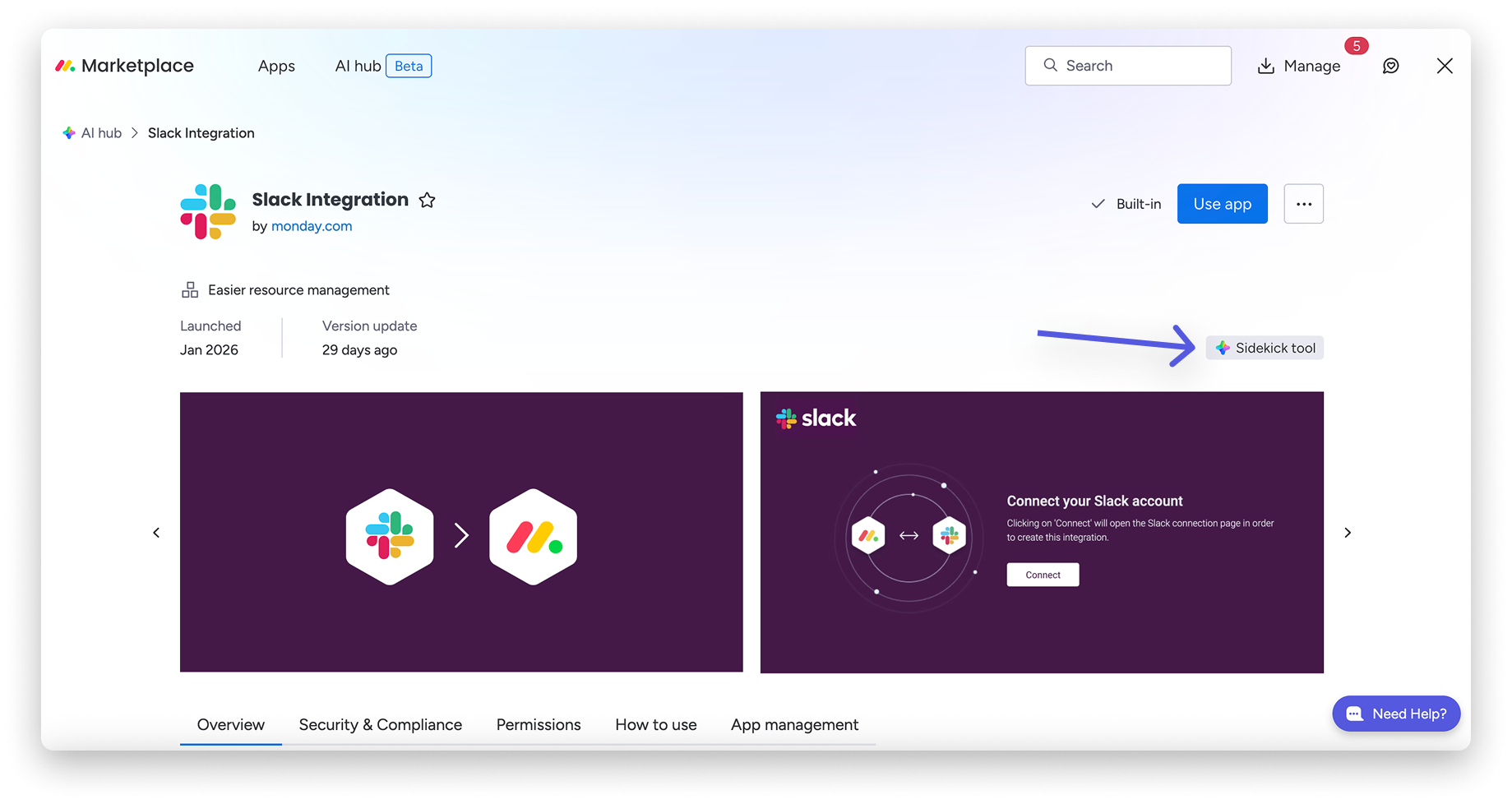
Task: Open Manage installed apps
Action: point(1299,66)
